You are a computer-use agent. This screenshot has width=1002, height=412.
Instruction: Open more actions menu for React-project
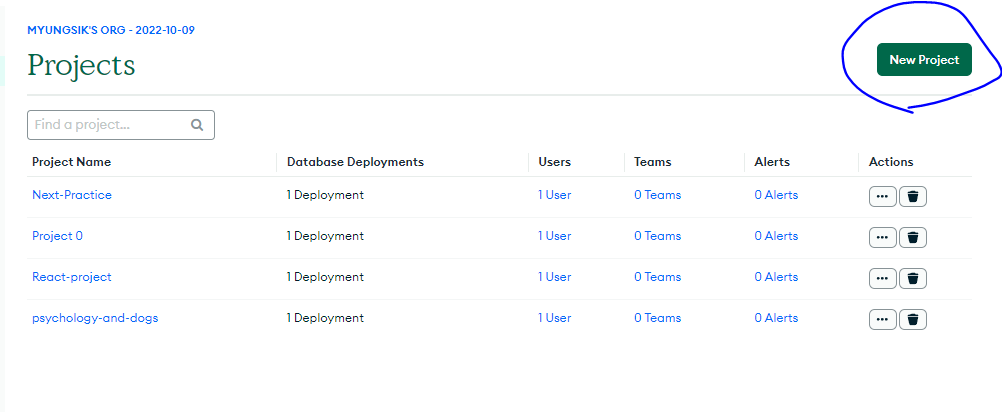[883, 278]
